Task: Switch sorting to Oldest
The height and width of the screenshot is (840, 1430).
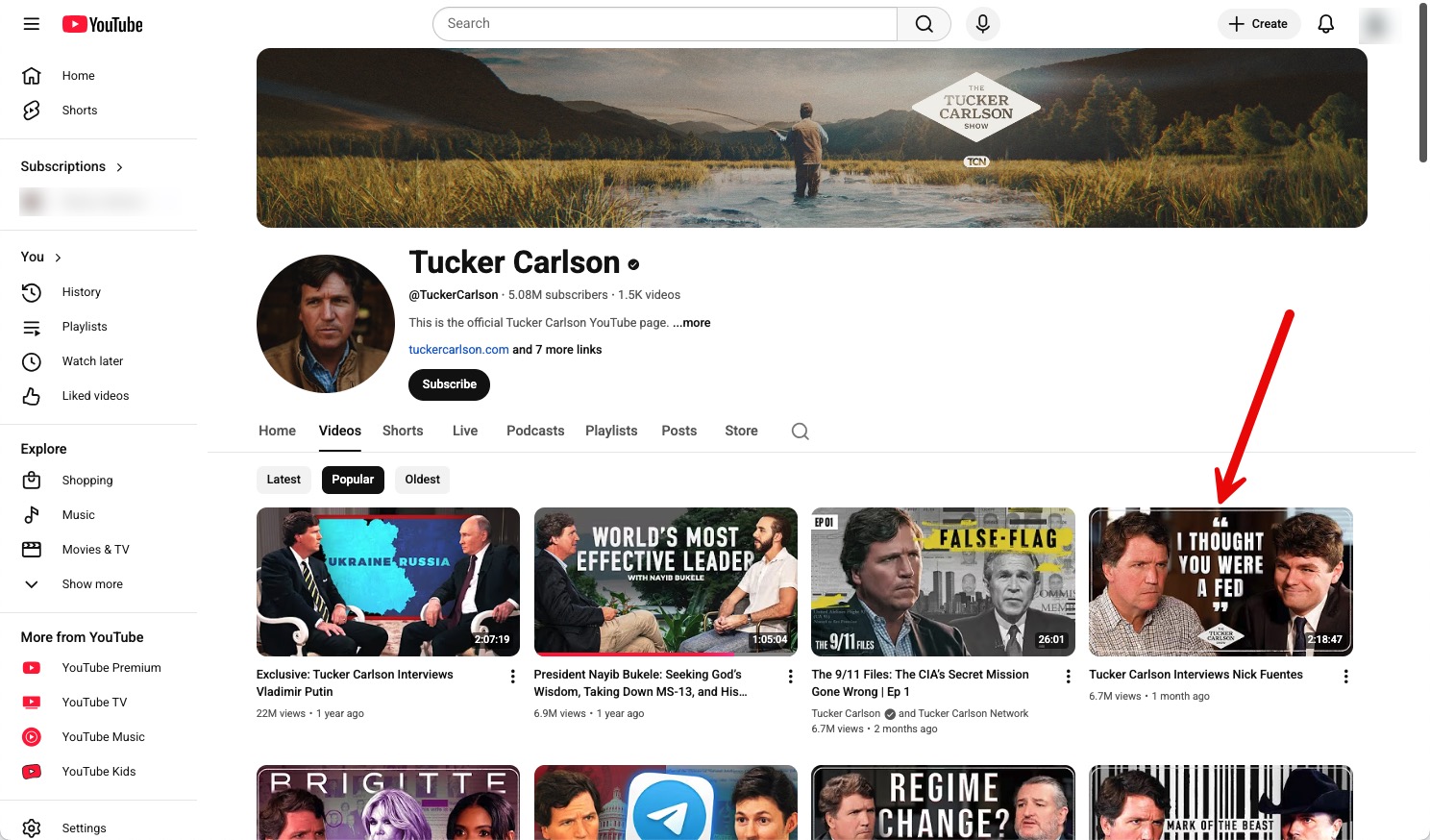Action: coord(422,479)
